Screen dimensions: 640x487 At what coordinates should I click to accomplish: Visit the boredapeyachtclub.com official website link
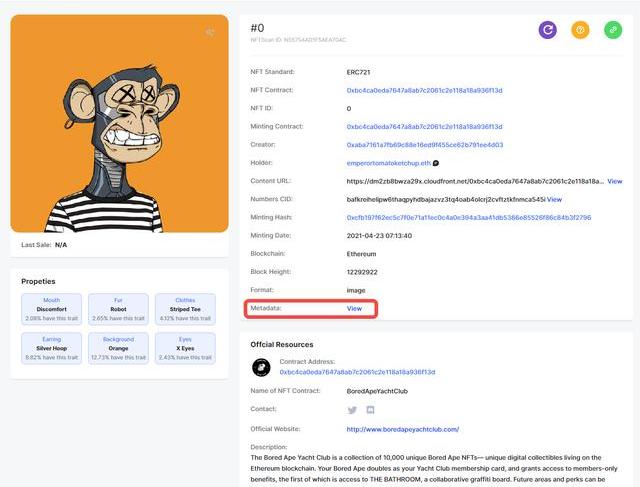[403, 429]
